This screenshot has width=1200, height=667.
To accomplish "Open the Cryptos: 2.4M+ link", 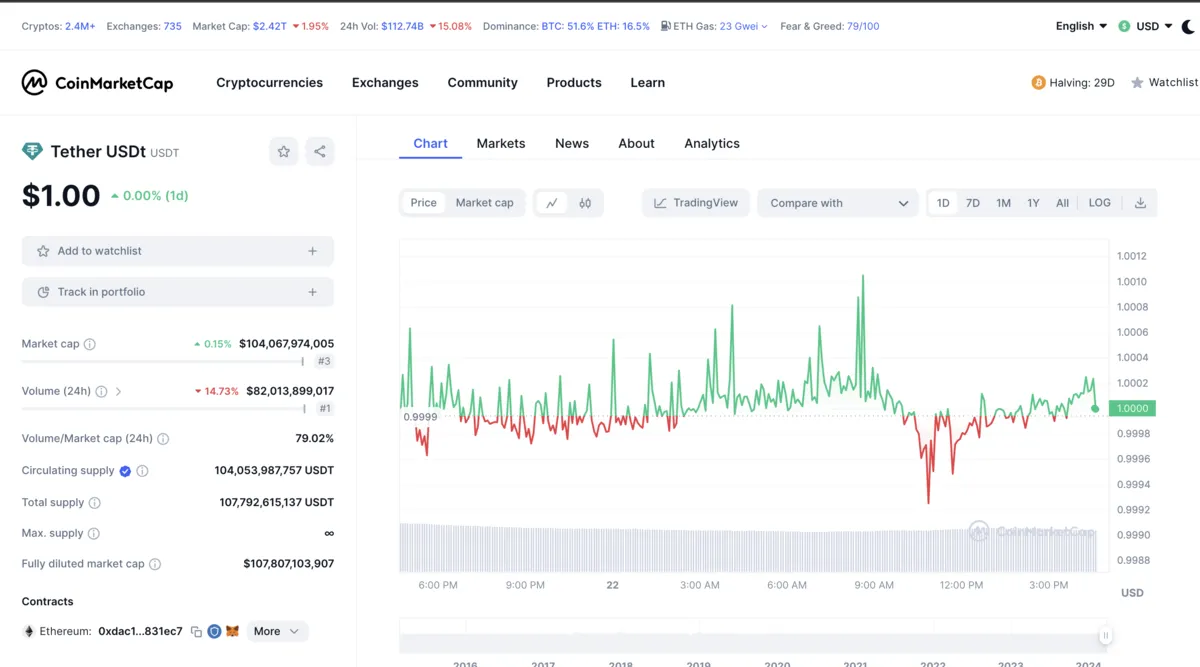I will tap(59, 26).
